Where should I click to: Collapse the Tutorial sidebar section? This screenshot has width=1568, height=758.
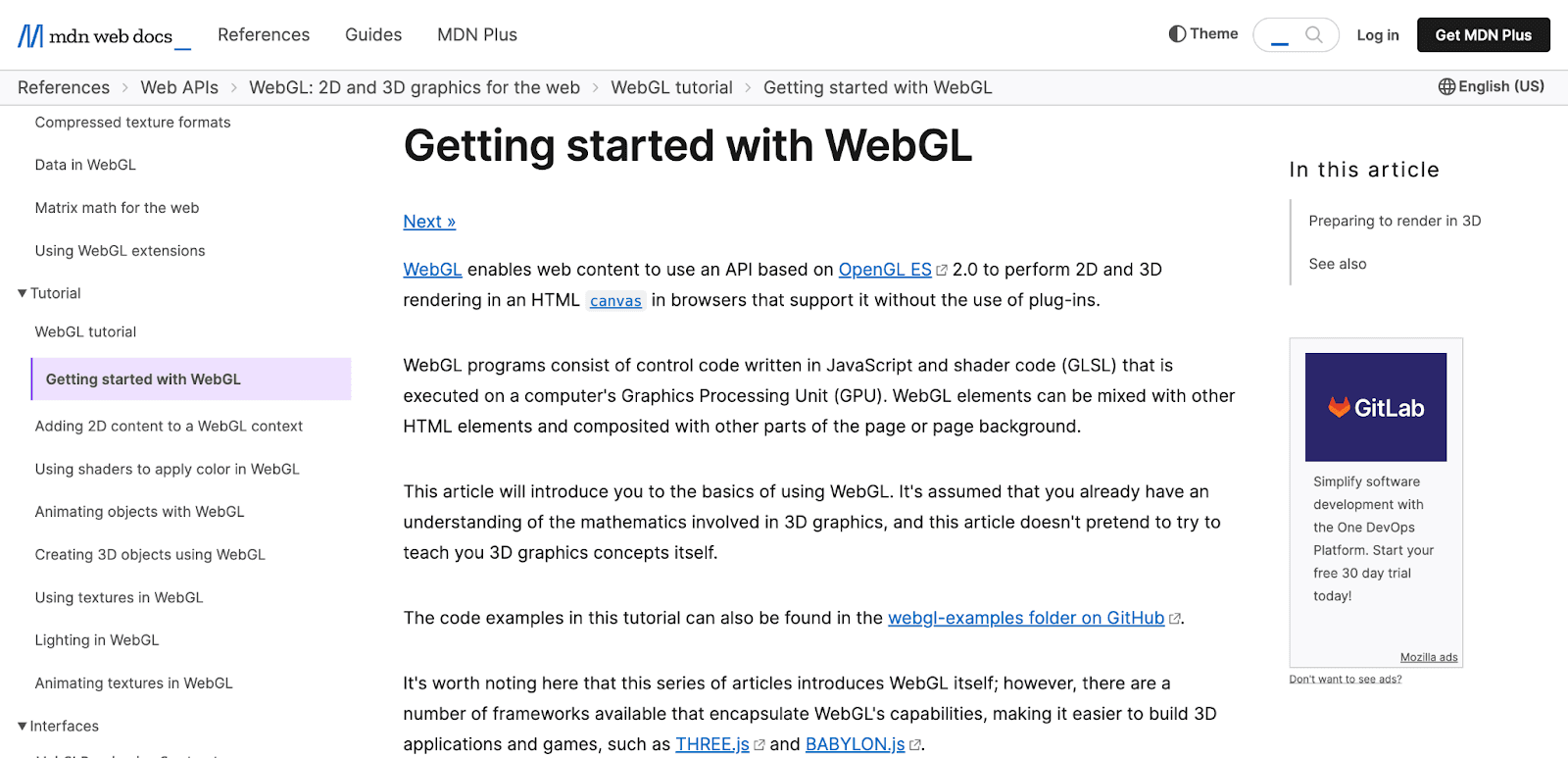[x=23, y=293]
